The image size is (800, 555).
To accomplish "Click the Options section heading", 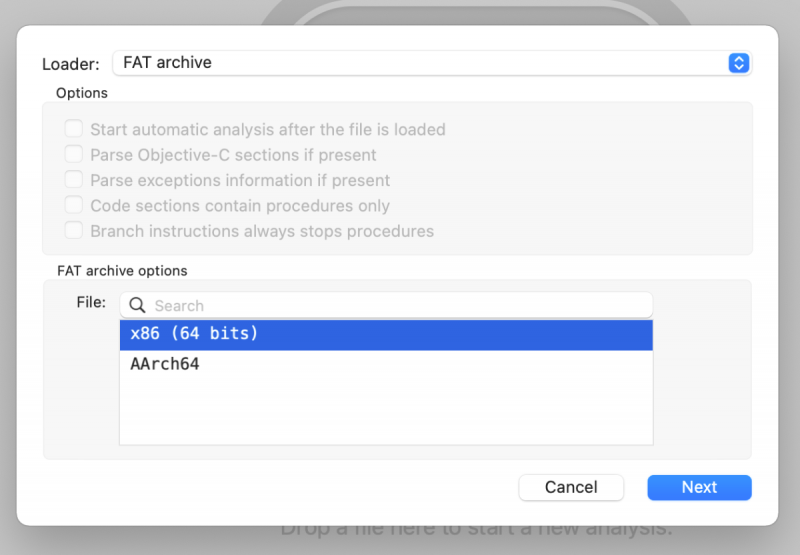I will [x=82, y=93].
